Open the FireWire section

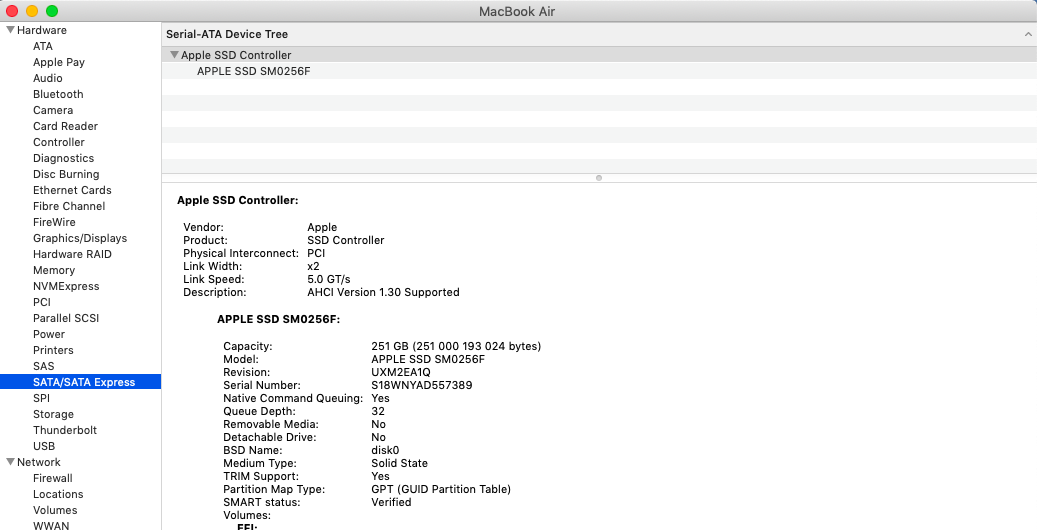pos(54,222)
